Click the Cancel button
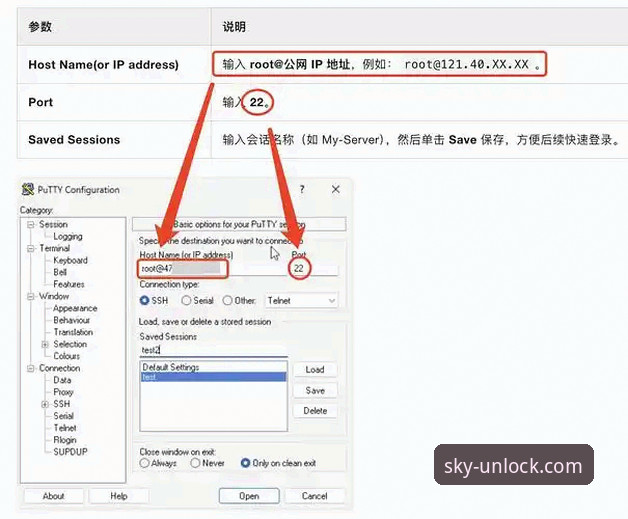 click(314, 496)
